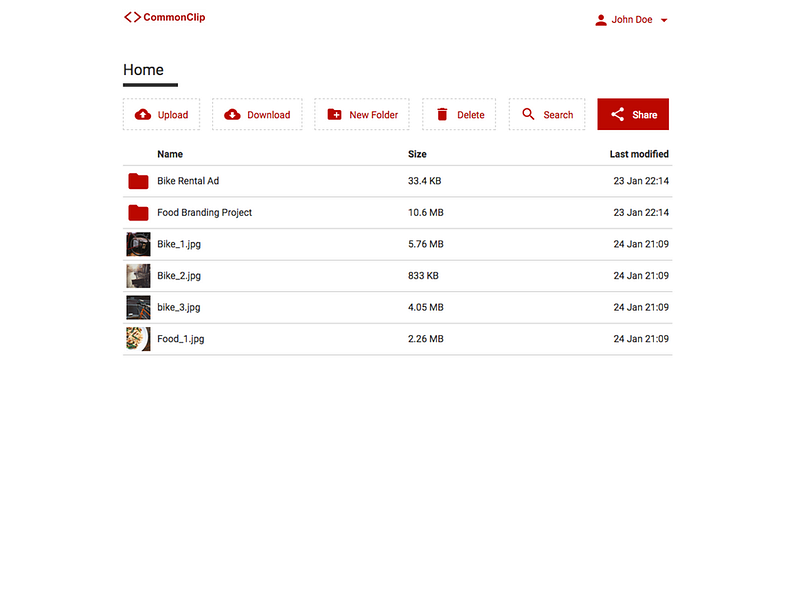The width and height of the screenshot is (800, 600).
Task: Click the Upload button label
Action: [x=173, y=115]
